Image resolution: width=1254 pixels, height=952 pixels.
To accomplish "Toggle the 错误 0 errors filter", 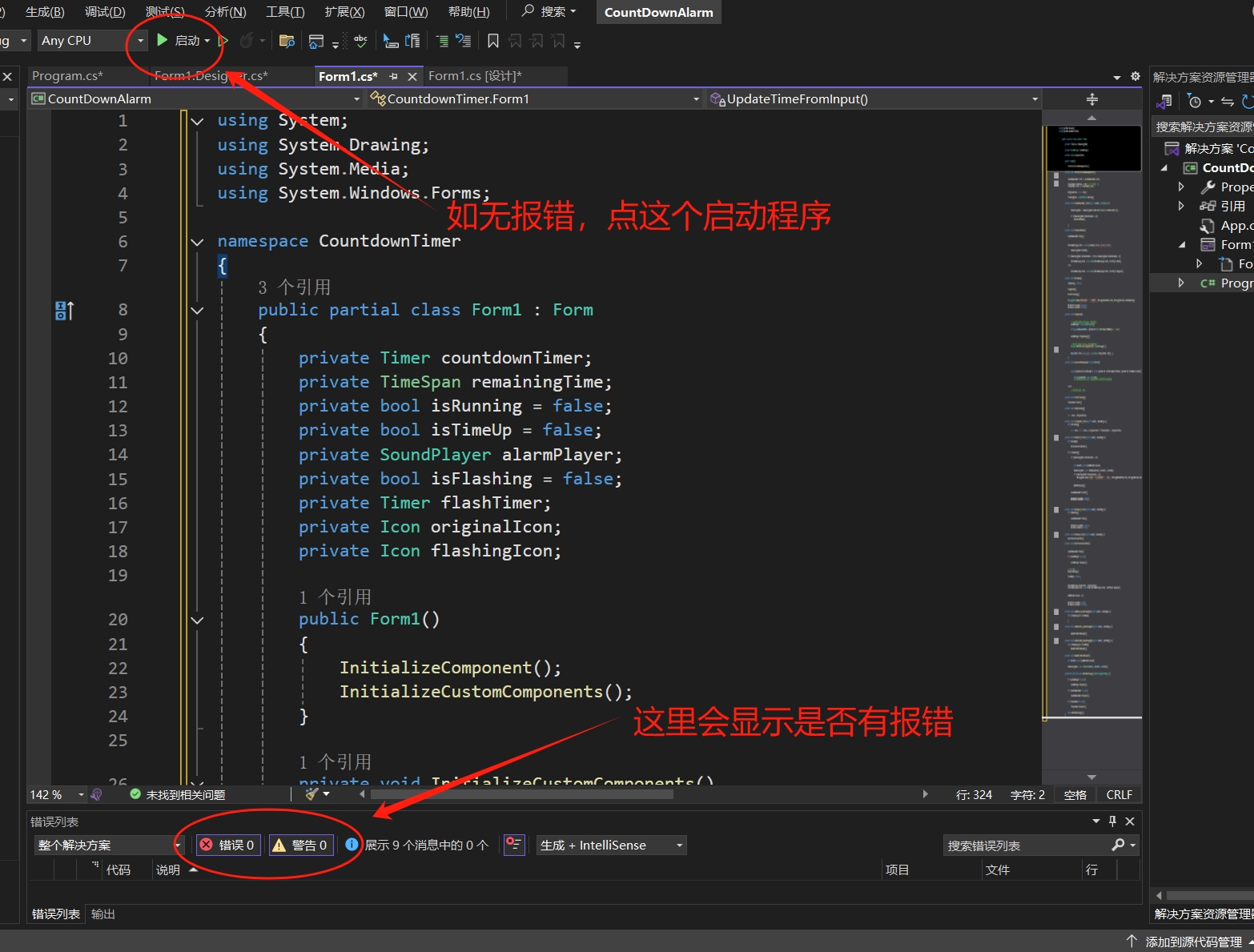I will [x=227, y=845].
